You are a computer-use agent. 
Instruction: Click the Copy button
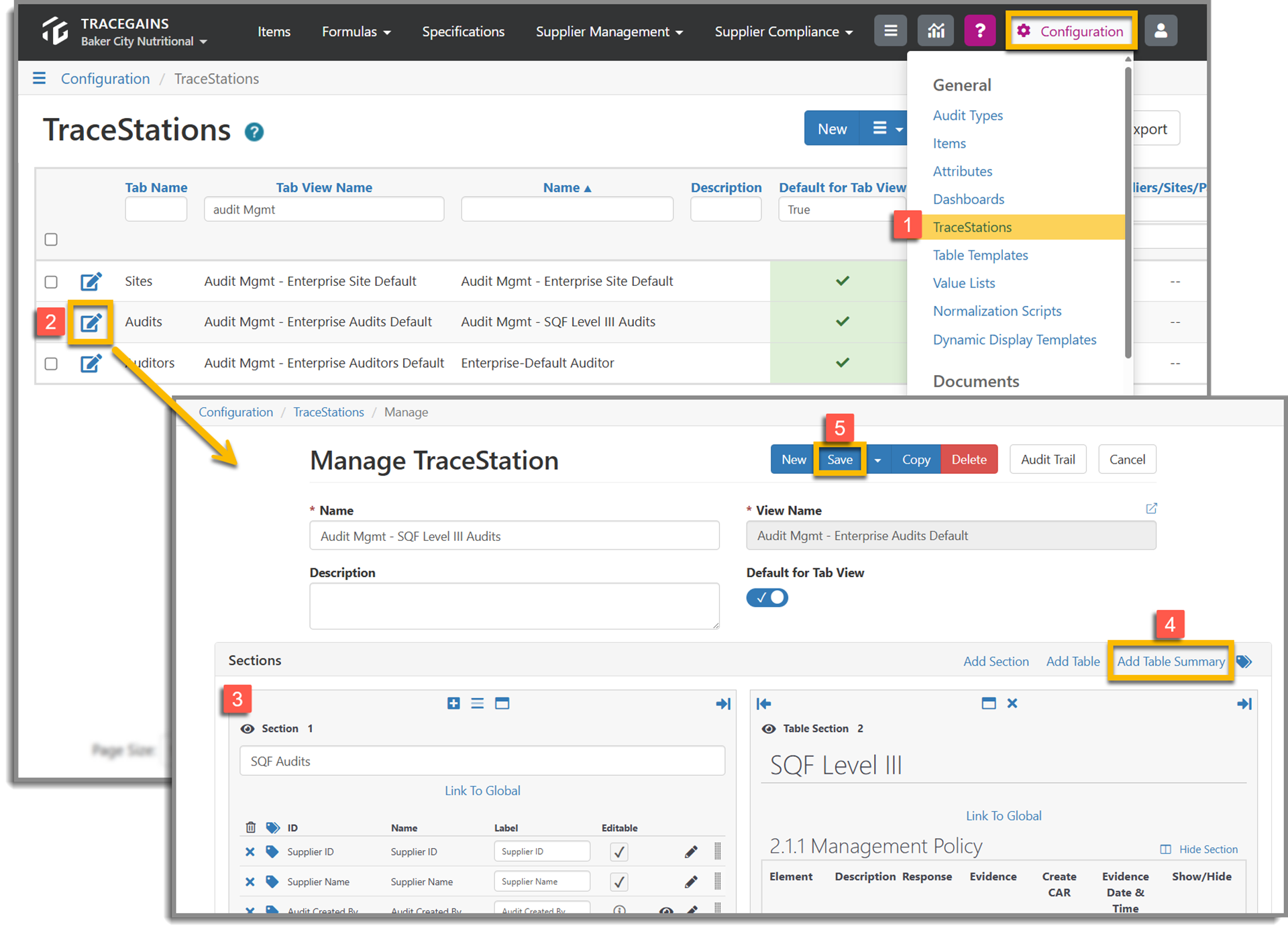(916, 460)
